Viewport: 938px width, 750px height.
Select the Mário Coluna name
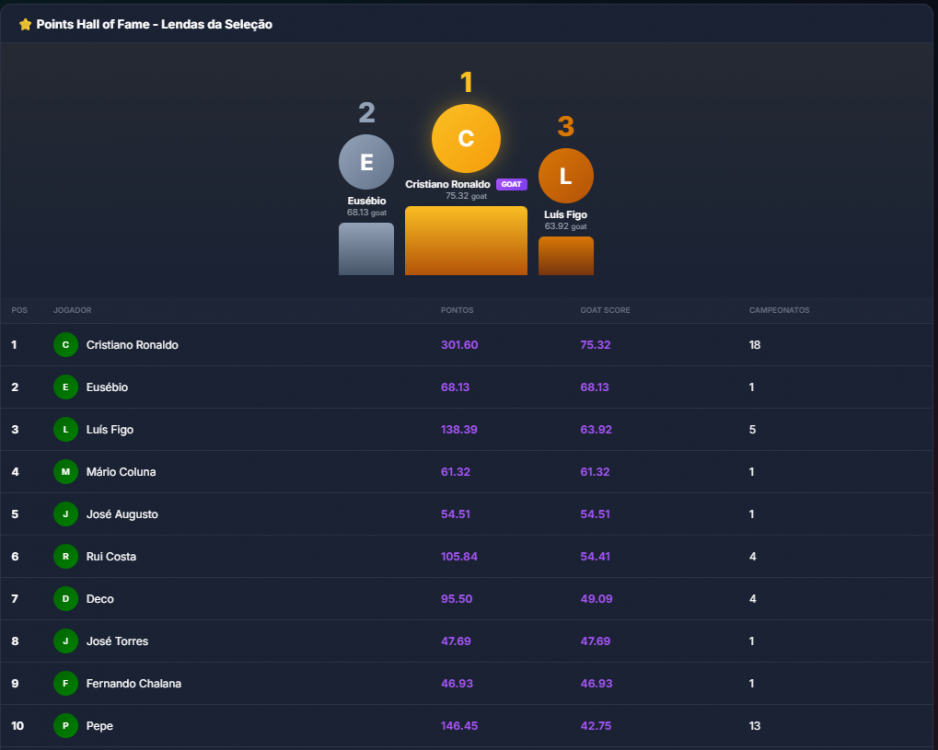click(x=121, y=472)
